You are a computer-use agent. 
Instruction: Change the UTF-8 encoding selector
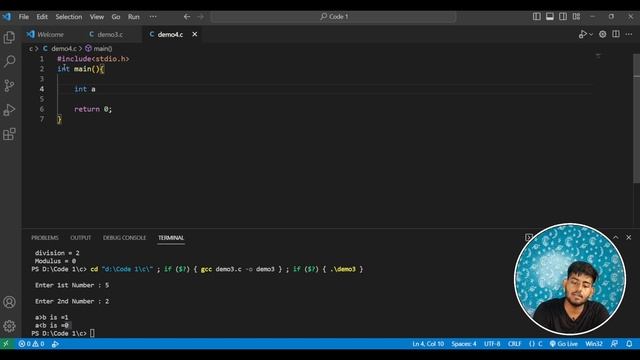tap(492, 344)
